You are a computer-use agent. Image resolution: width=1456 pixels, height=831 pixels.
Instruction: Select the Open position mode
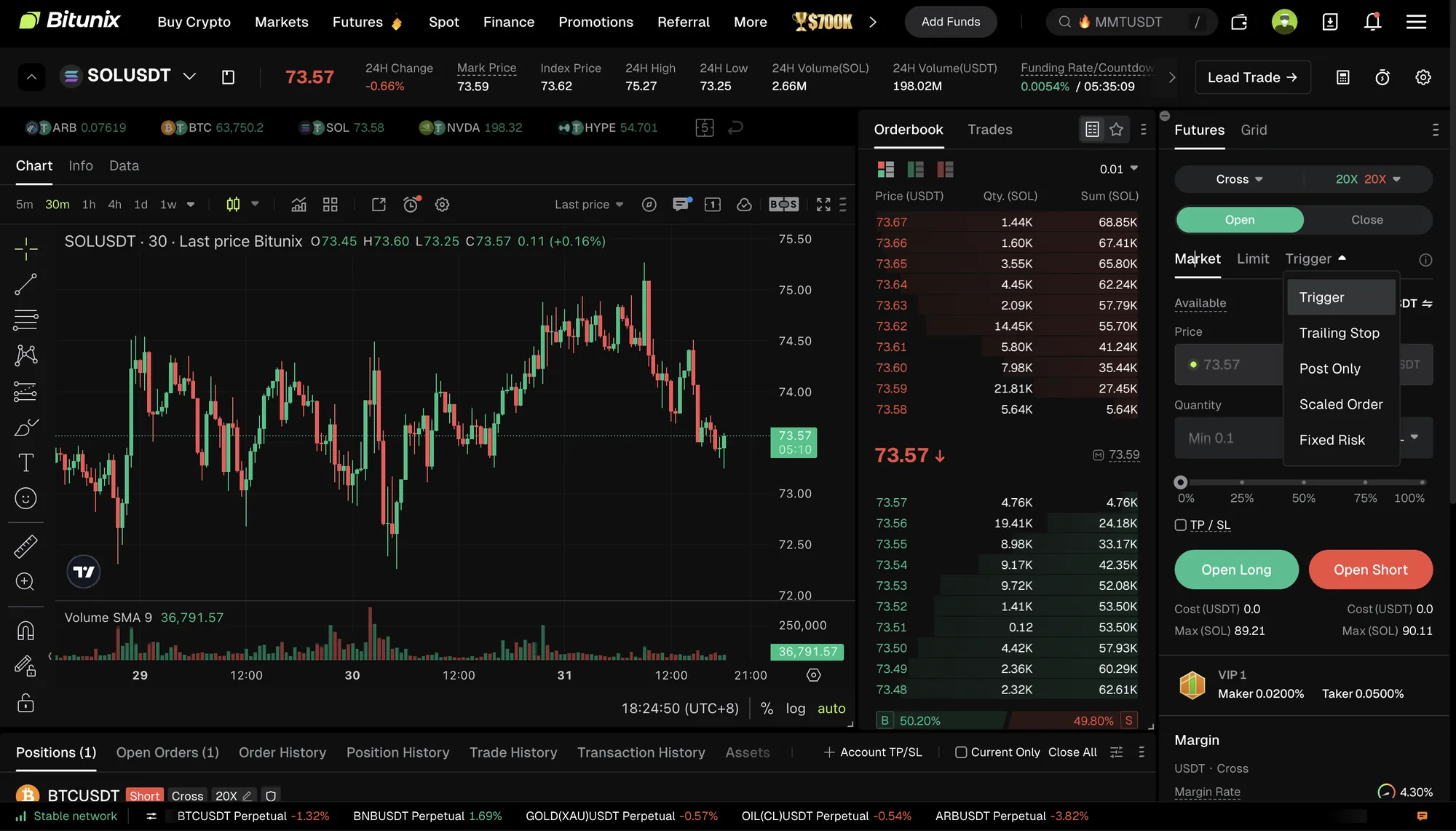tap(1240, 220)
